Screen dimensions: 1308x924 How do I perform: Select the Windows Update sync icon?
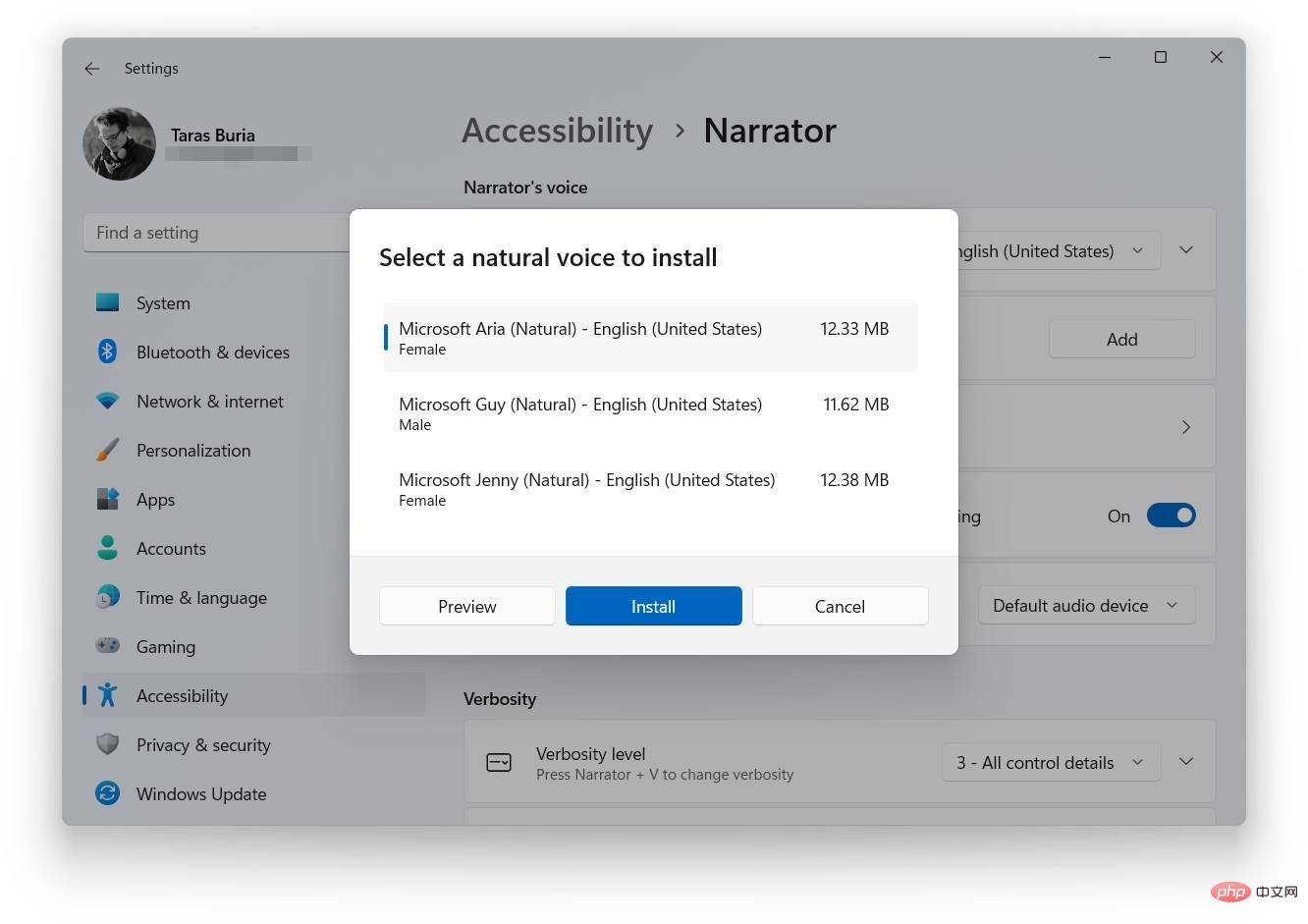(108, 793)
